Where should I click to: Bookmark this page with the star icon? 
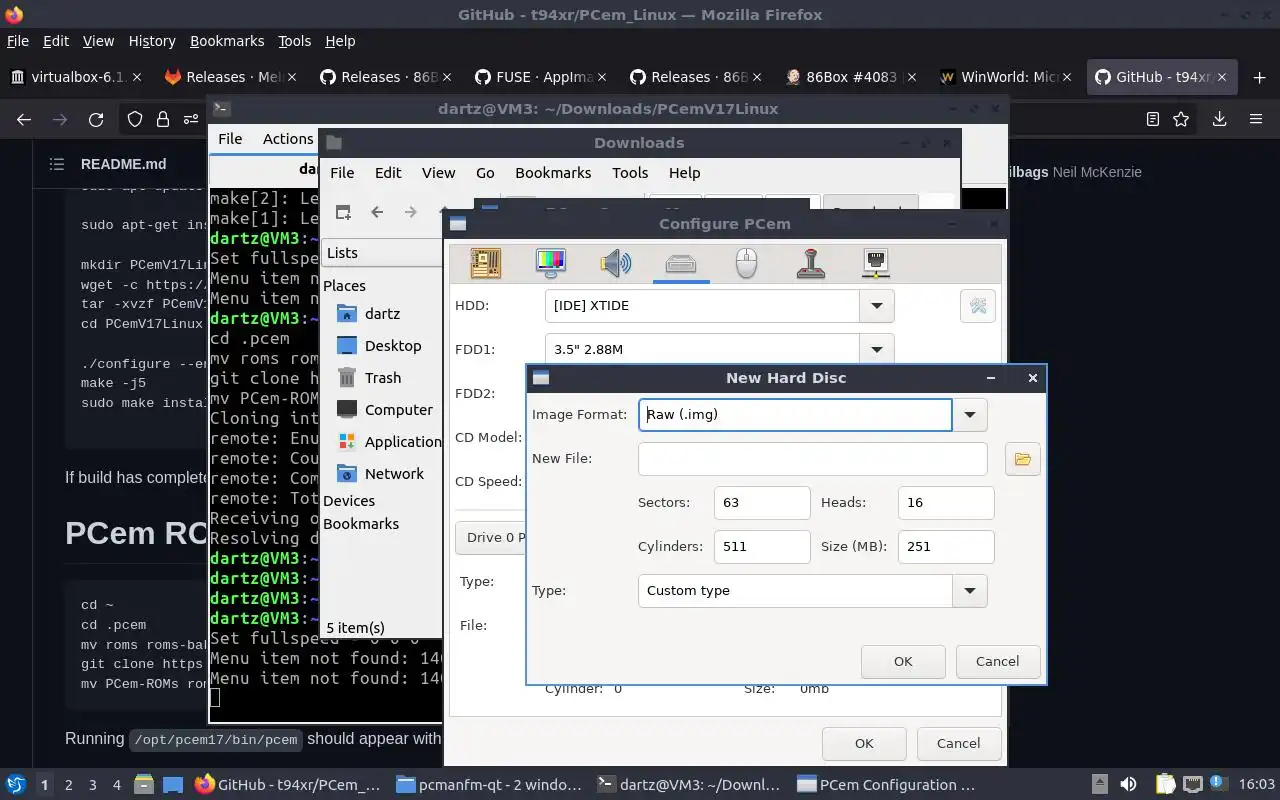click(1181, 119)
